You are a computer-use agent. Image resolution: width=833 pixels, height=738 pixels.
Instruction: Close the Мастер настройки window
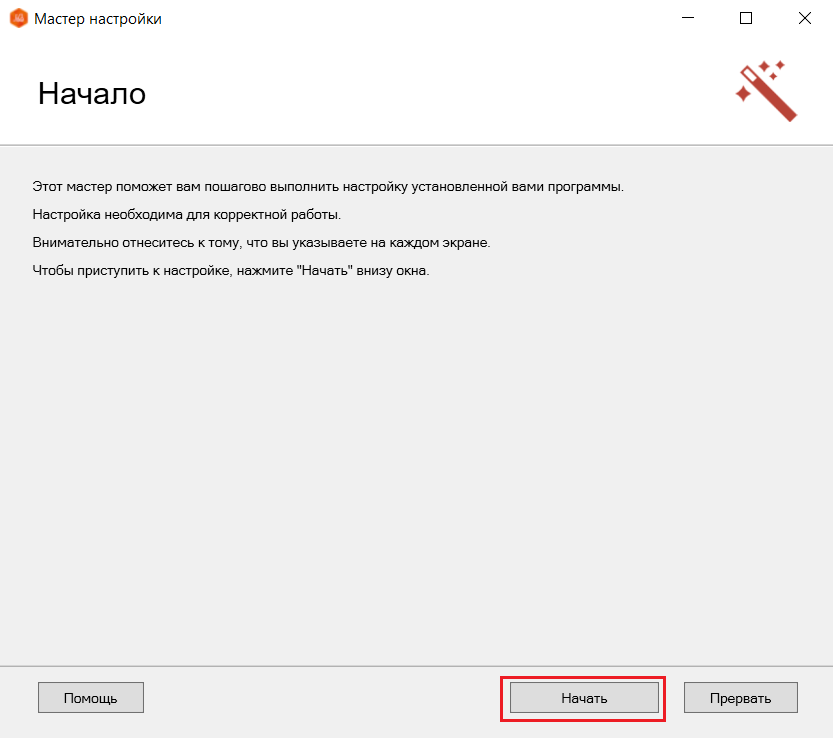point(804,18)
